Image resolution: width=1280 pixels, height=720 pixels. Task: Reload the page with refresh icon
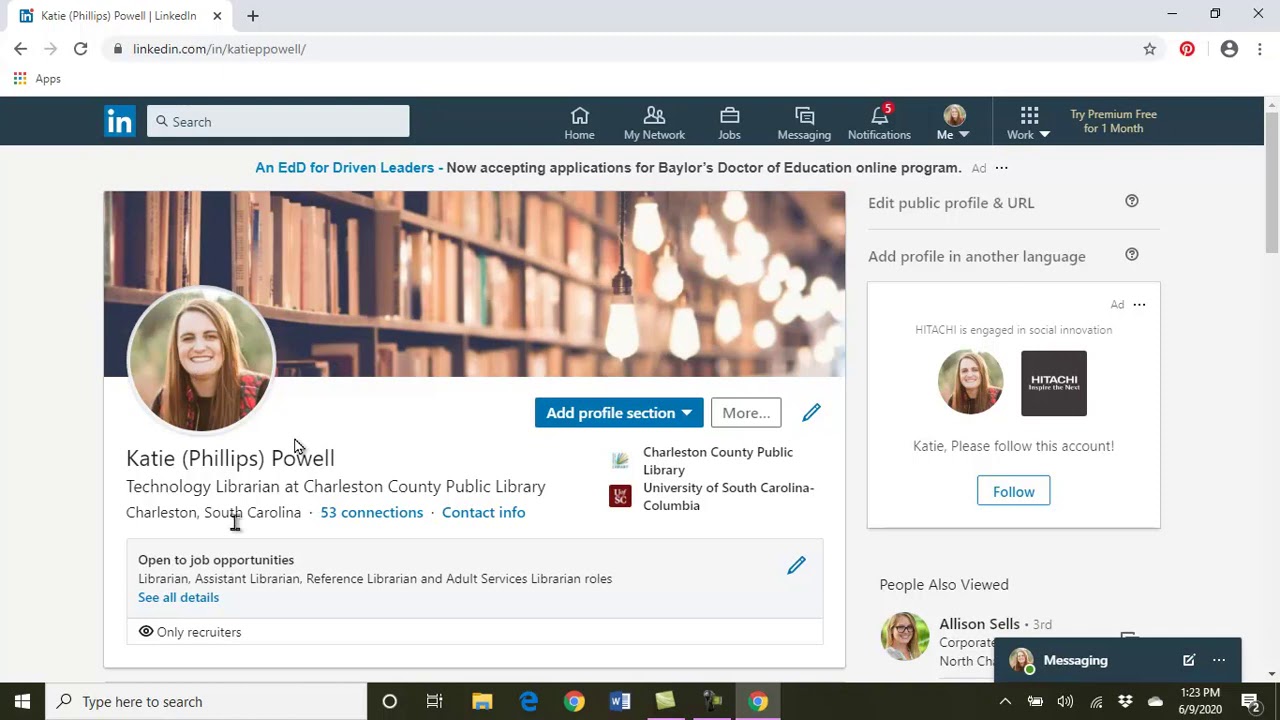80,49
